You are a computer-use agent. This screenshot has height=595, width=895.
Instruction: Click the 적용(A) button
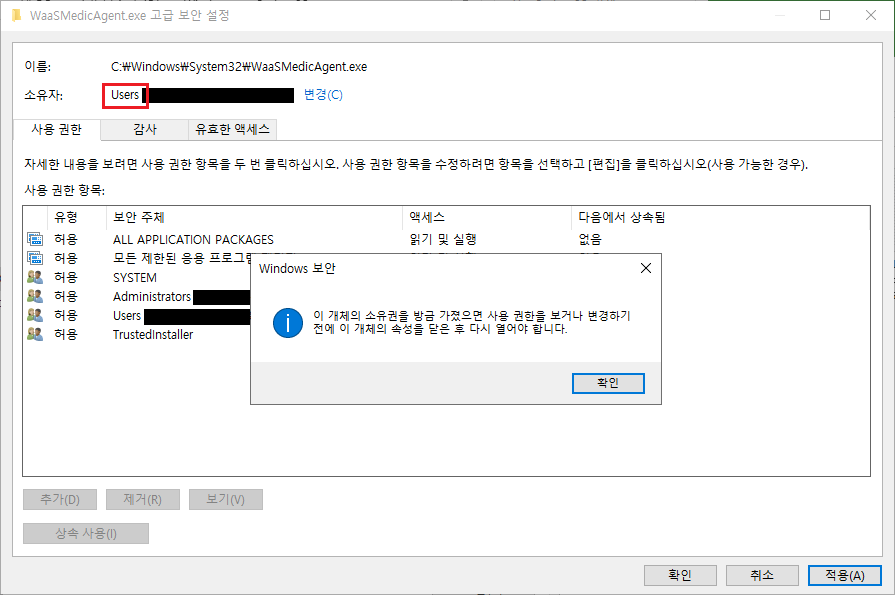click(x=845, y=576)
